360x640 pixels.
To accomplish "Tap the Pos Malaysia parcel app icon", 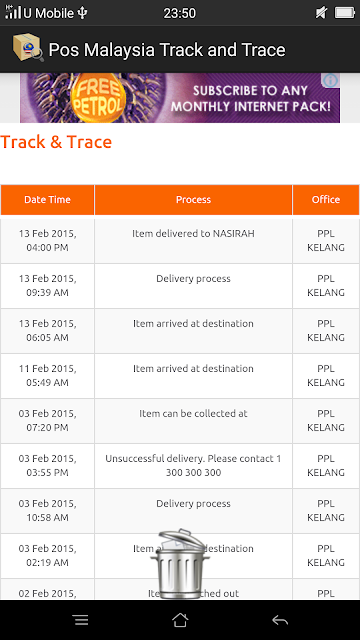I will (x=28, y=47).
